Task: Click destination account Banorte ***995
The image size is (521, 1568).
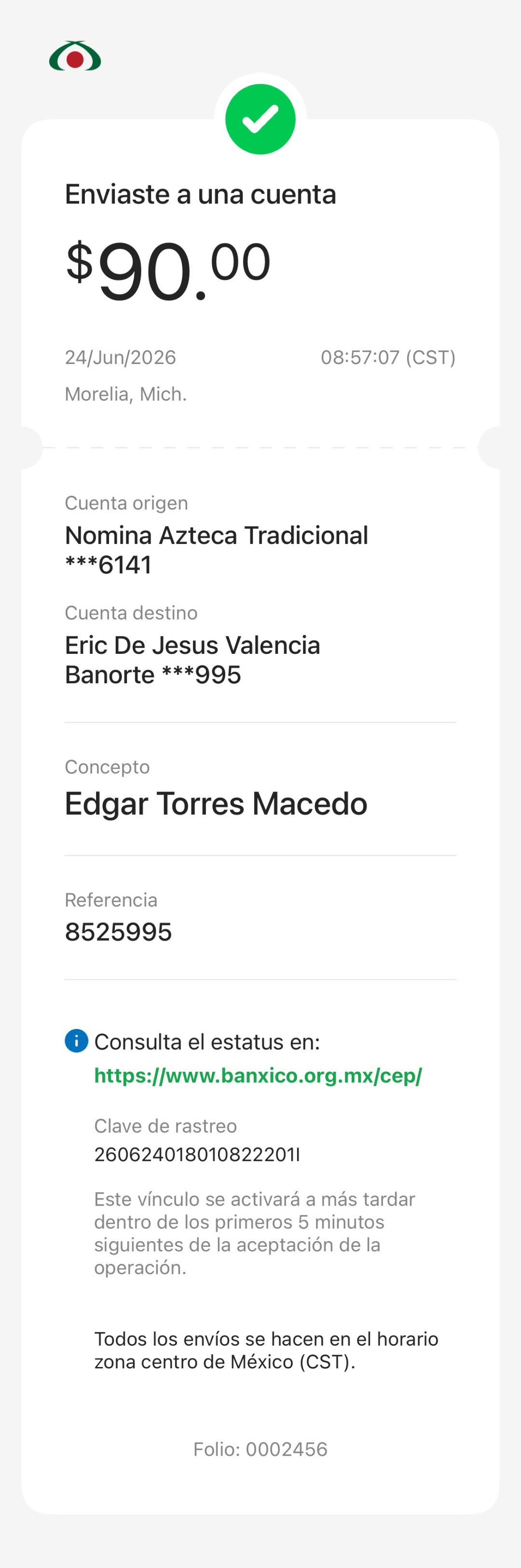Action: [x=153, y=675]
